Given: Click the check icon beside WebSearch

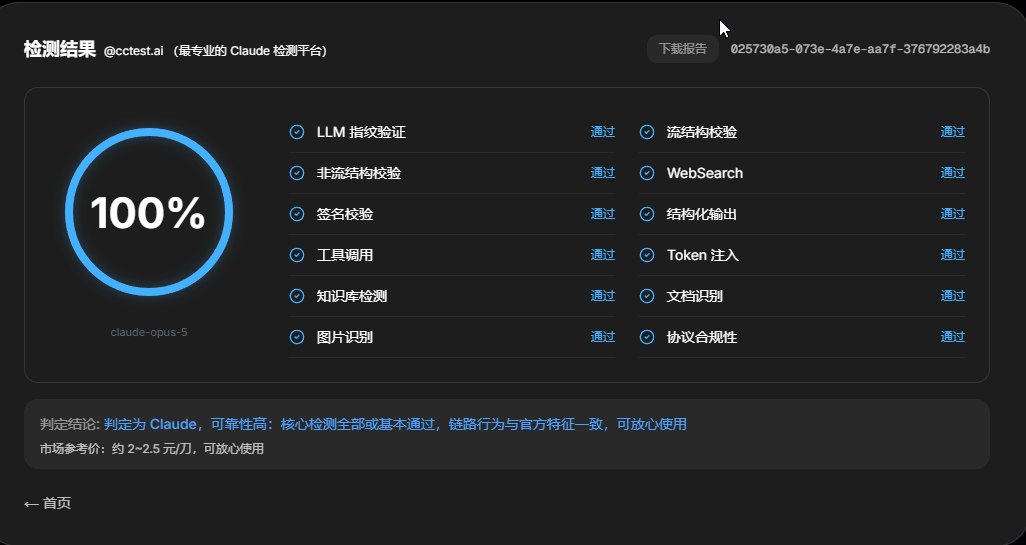Looking at the screenshot, I should click(x=646, y=173).
